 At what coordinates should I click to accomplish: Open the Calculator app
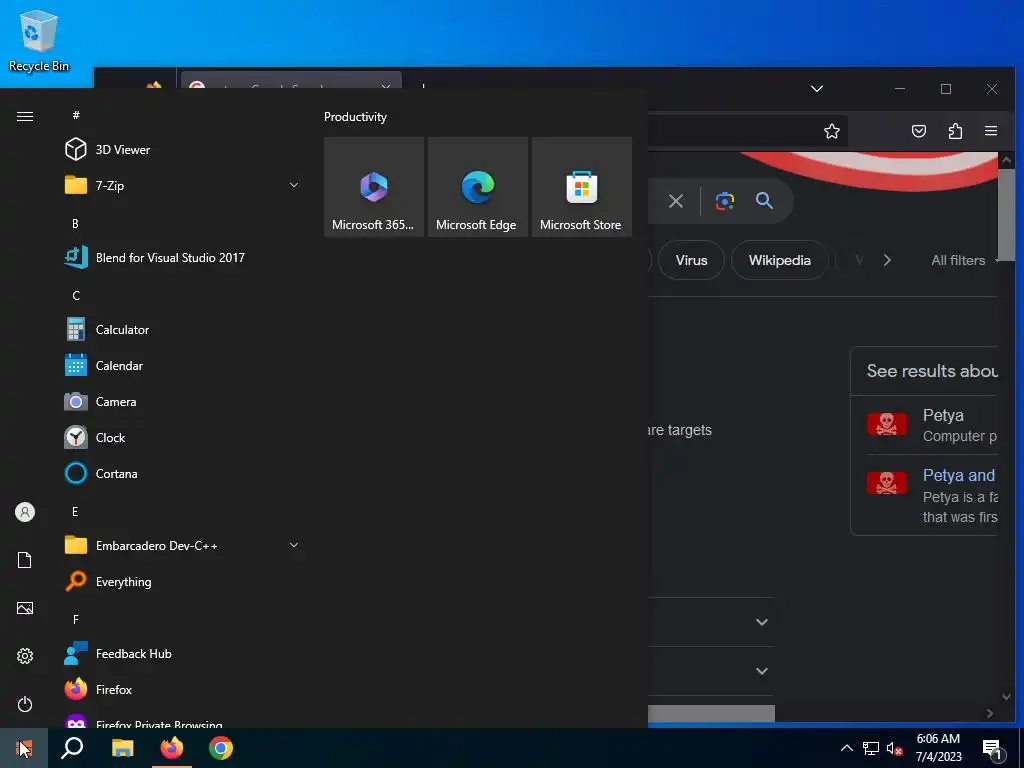coord(183,330)
